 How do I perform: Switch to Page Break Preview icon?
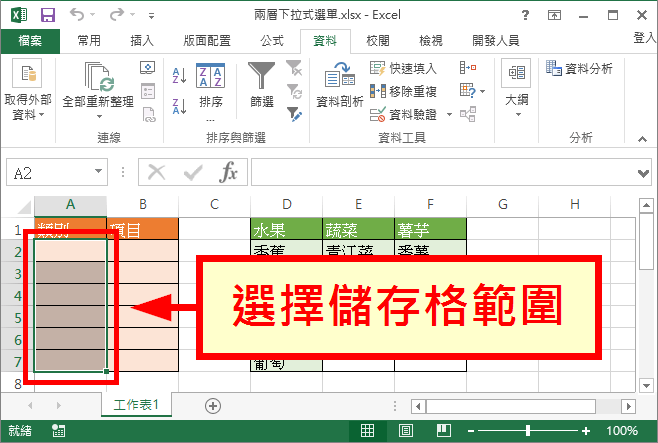[x=444, y=430]
